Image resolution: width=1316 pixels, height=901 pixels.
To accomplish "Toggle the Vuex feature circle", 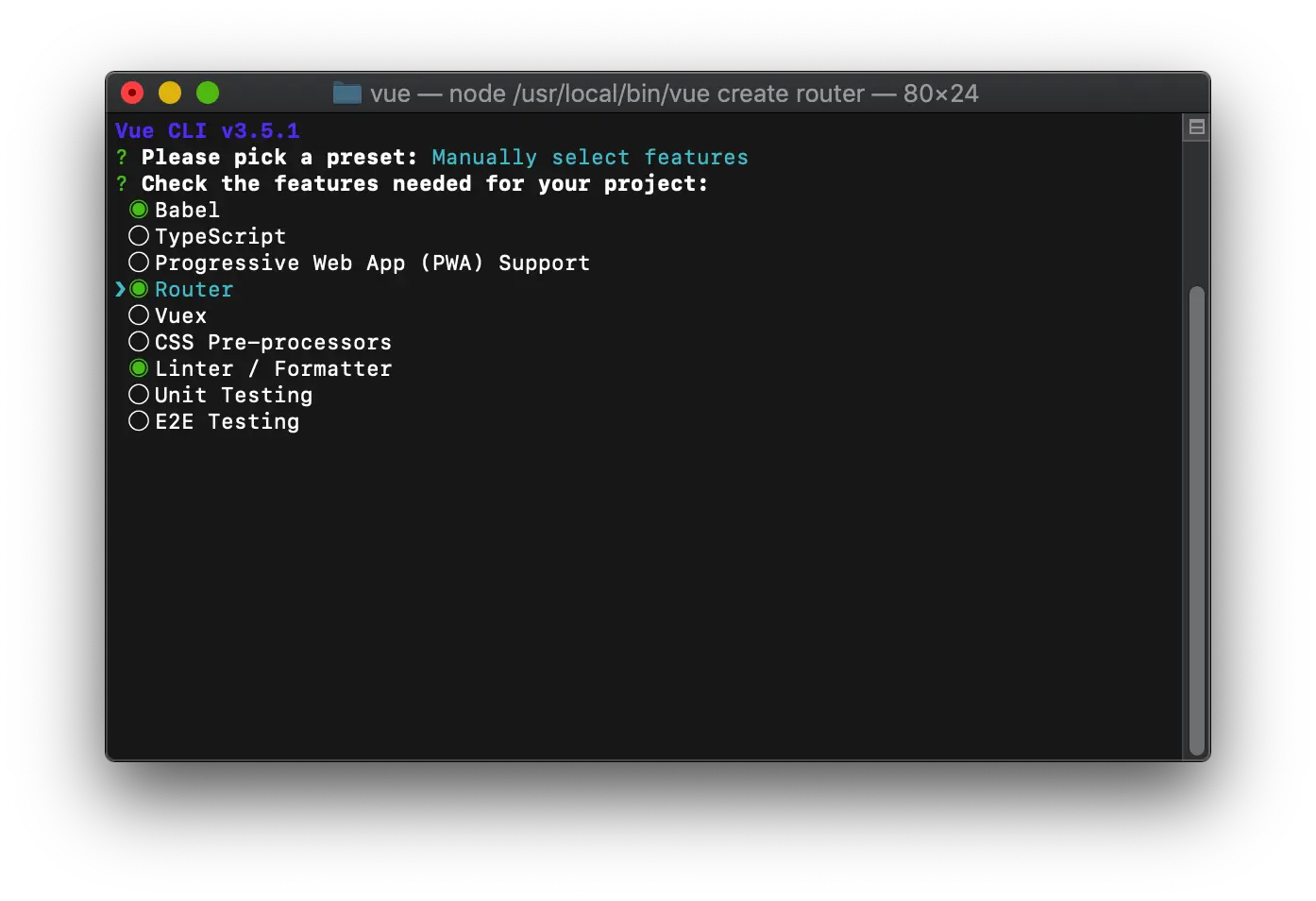I will click(x=139, y=315).
